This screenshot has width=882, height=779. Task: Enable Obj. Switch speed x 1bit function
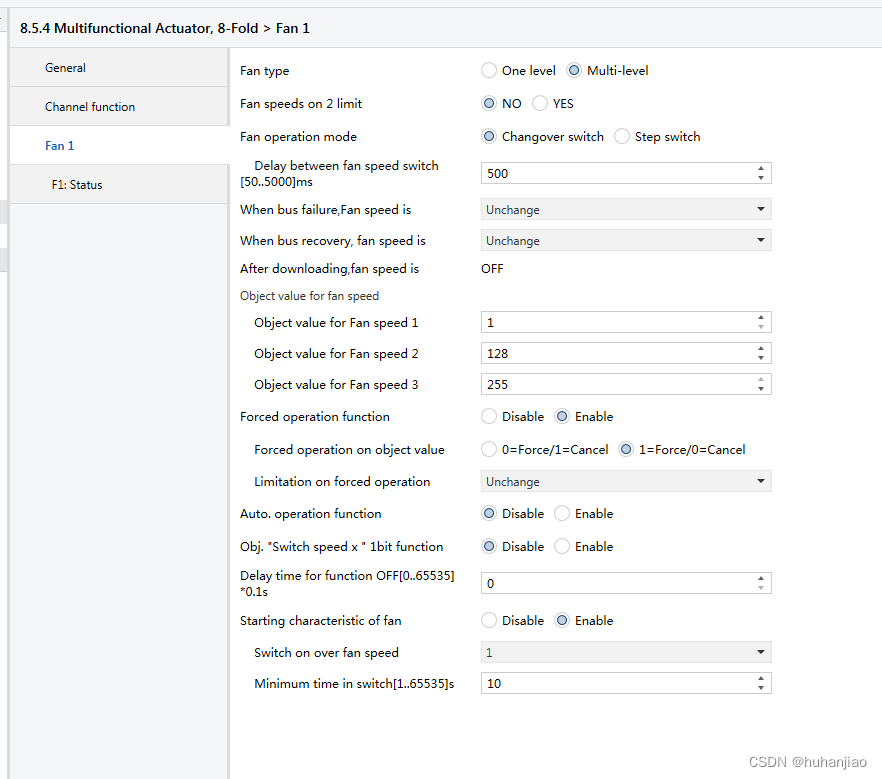click(x=562, y=547)
